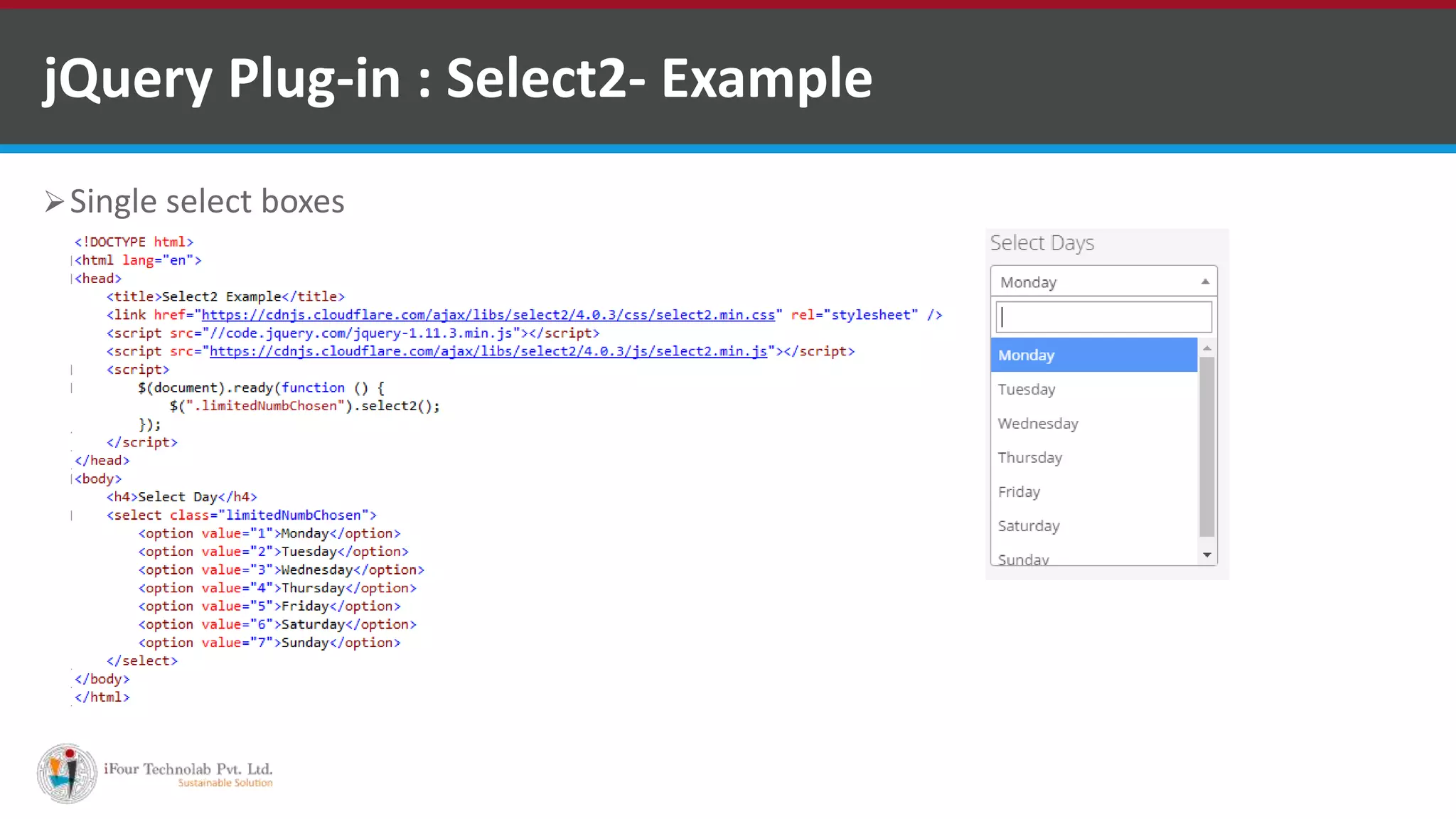Click the slide title 'jQuery Plug-in : Select2- Example'
Image resolution: width=1456 pixels, height=819 pixels.
pos(458,78)
